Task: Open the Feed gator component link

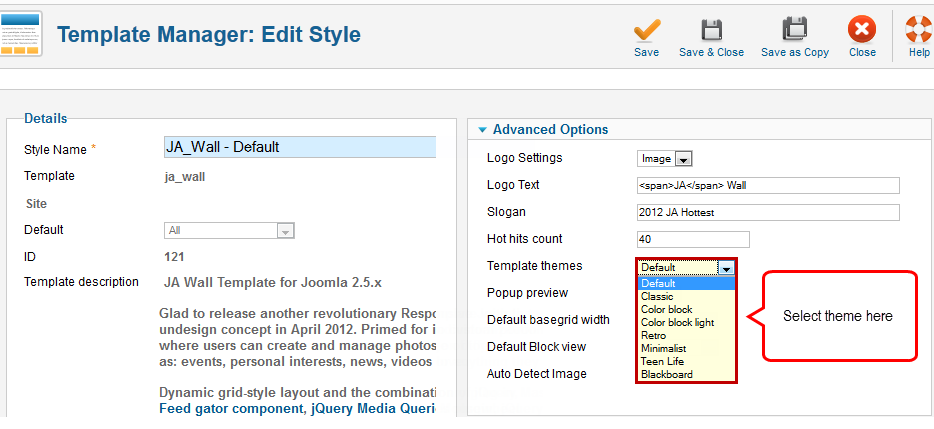Action: pos(231,409)
